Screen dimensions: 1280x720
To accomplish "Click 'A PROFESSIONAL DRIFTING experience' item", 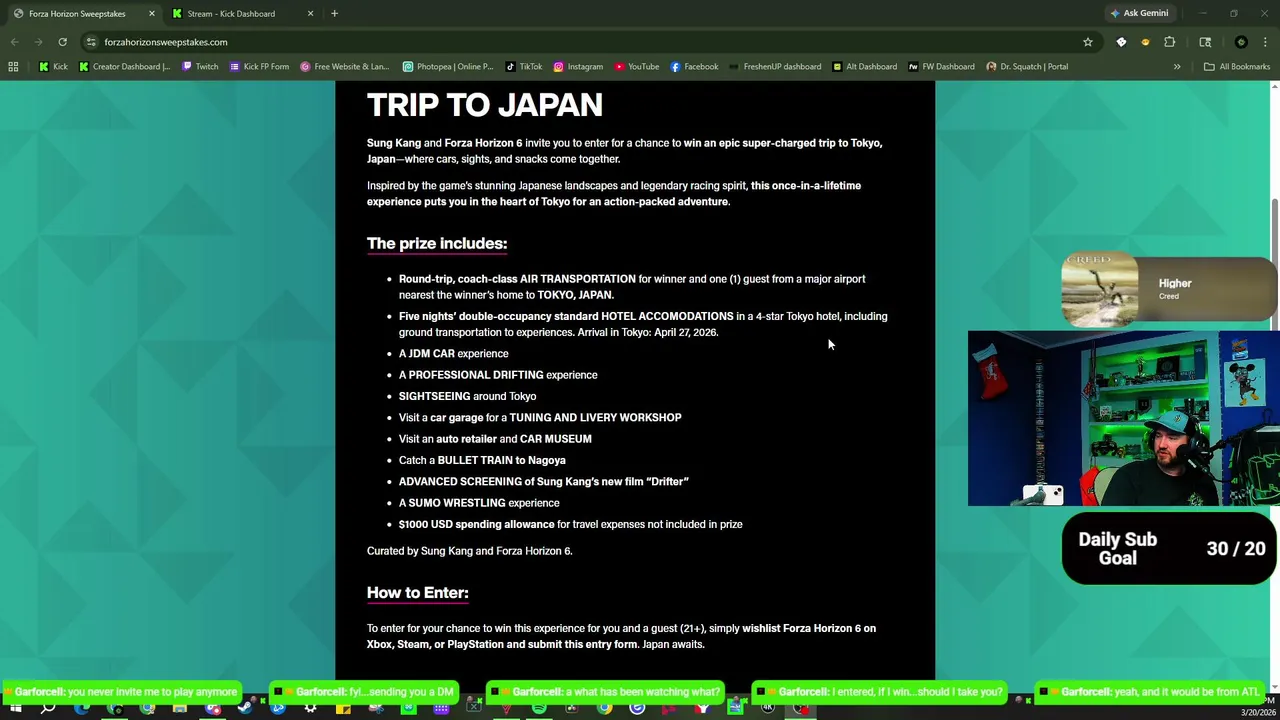I will click(498, 375).
